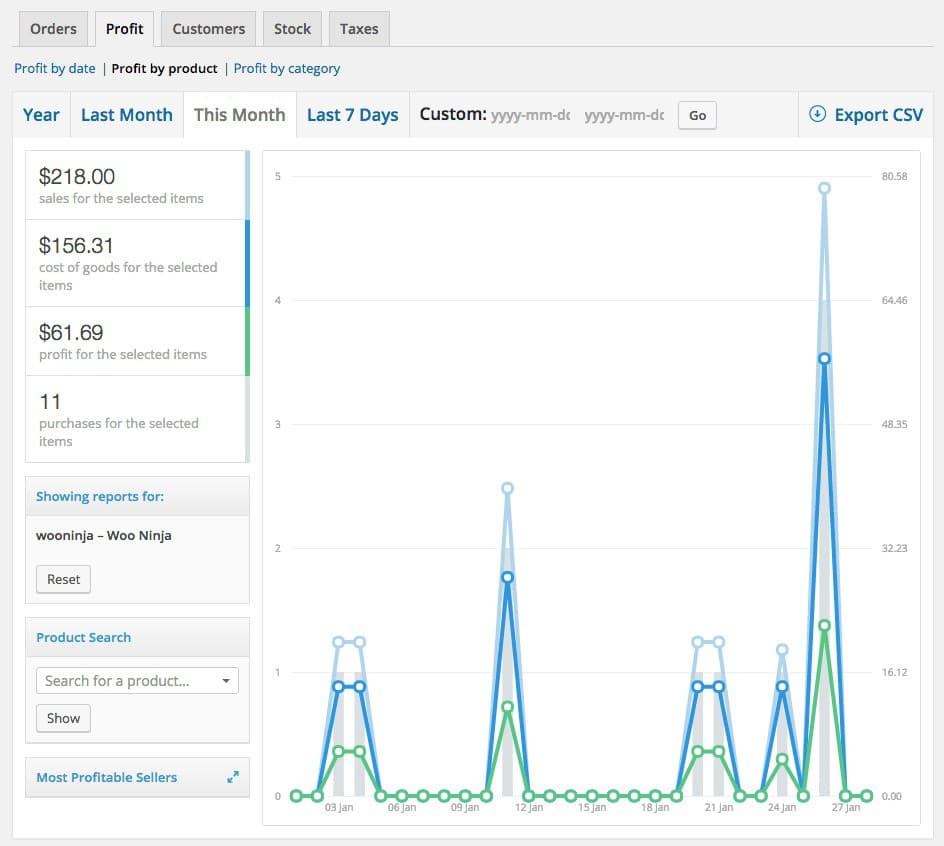Viewport: 944px width, 846px height.
Task: Open the product search dropdown arrow
Action: click(x=226, y=681)
